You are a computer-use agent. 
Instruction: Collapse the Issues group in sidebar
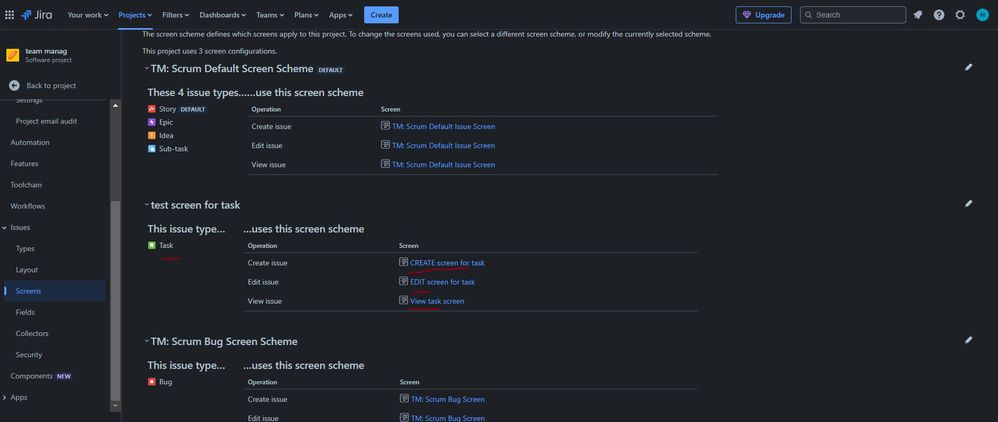pos(5,227)
